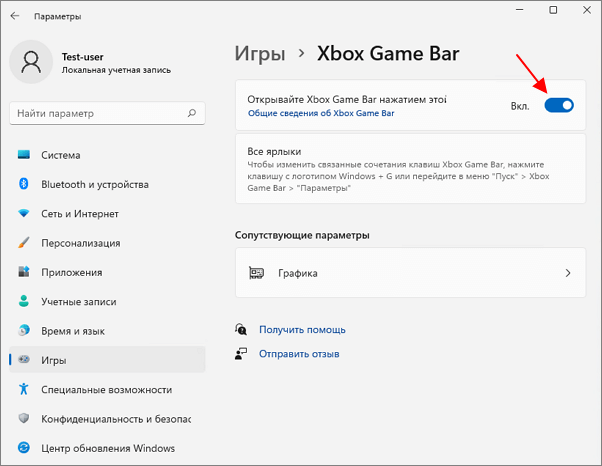Screen dimensions: 602x466
Task: Turn off the Xbox Game Bar toggle
Action: [559, 105]
